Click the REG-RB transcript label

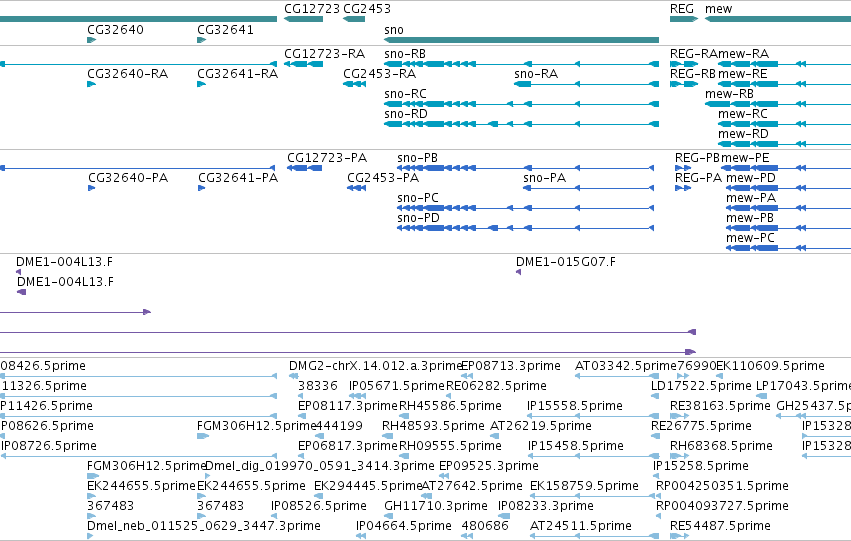(693, 74)
